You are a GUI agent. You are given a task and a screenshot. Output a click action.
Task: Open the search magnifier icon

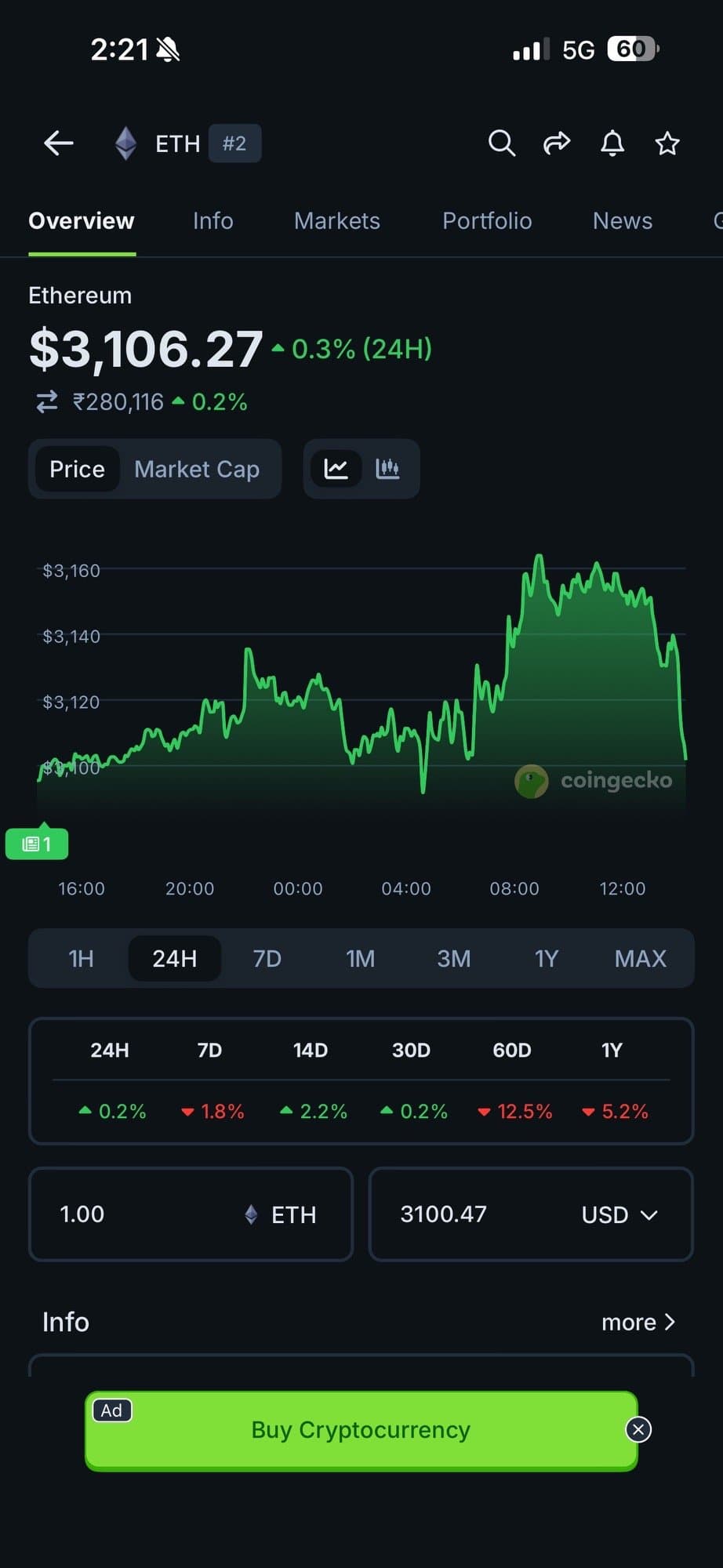(x=502, y=143)
